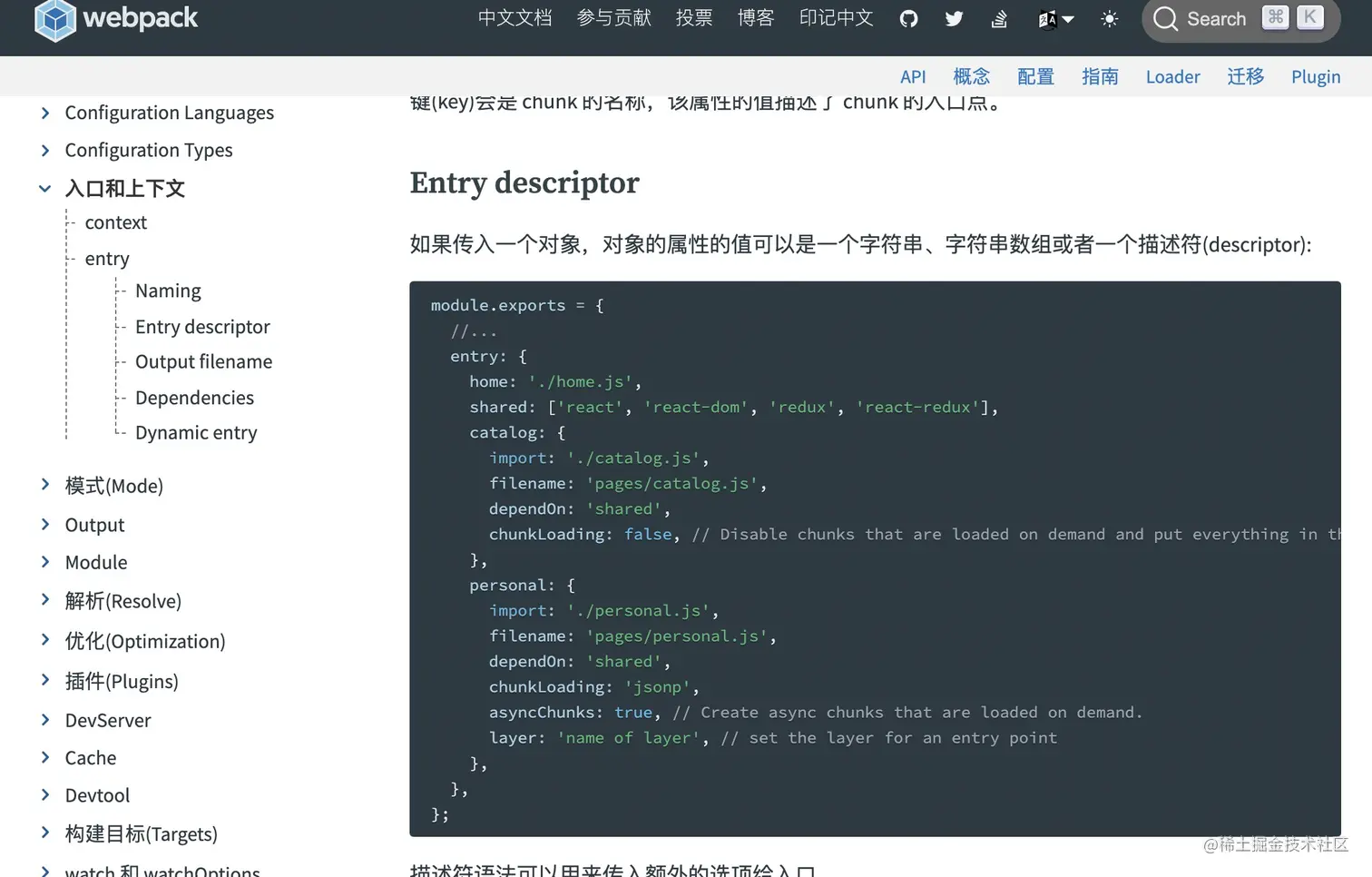Jump to the Output filename subsection link

203,361
